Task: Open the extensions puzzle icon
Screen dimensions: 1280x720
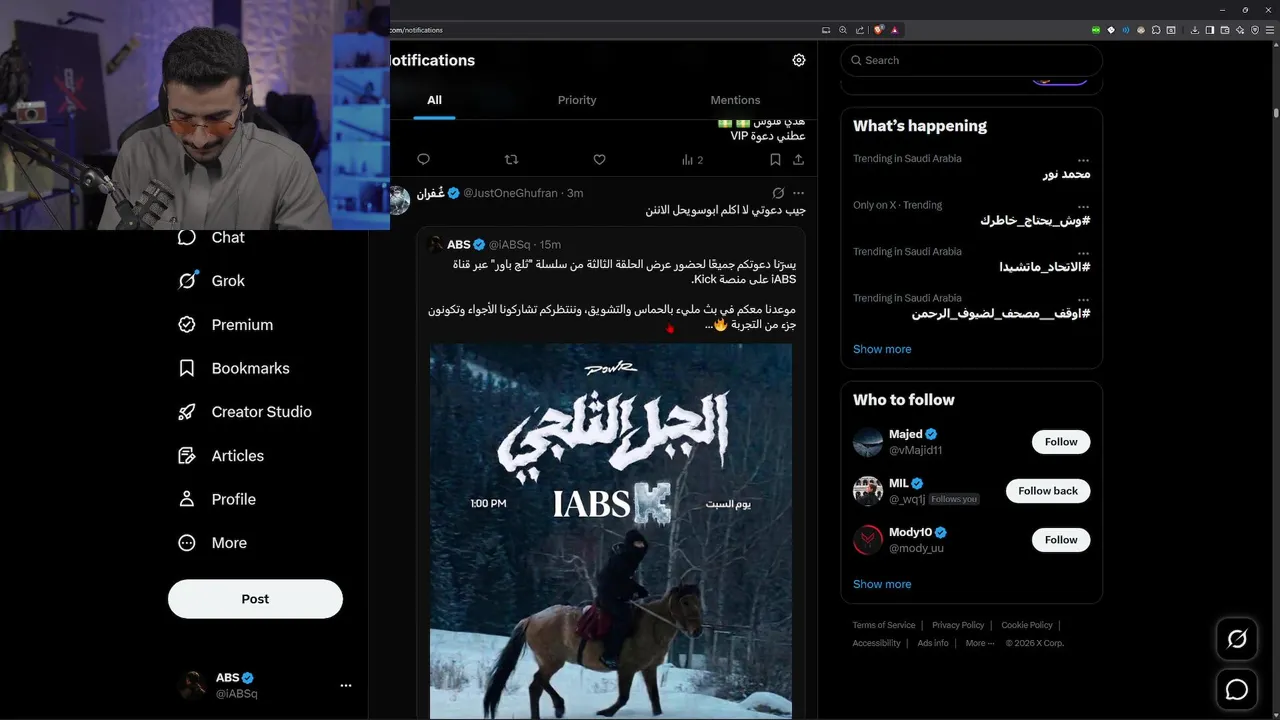Action: (1155, 30)
